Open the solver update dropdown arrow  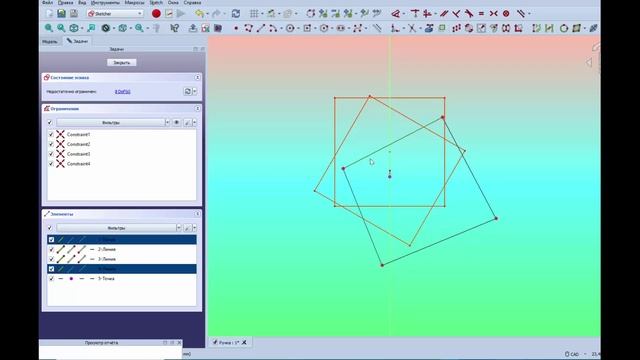tap(195, 91)
